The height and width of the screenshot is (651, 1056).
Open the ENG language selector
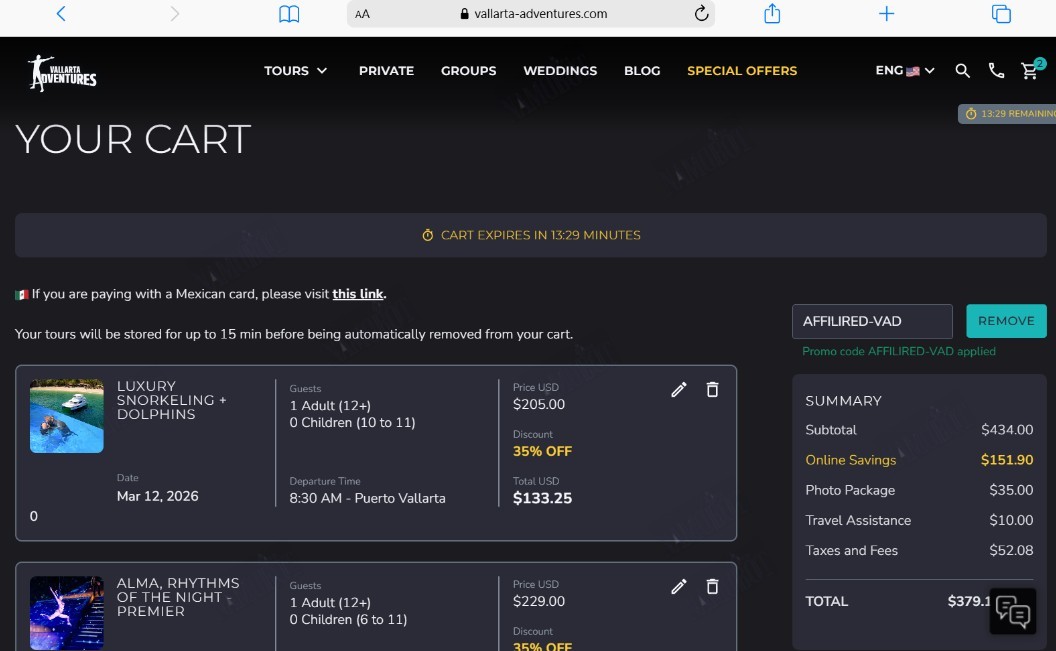[904, 71]
